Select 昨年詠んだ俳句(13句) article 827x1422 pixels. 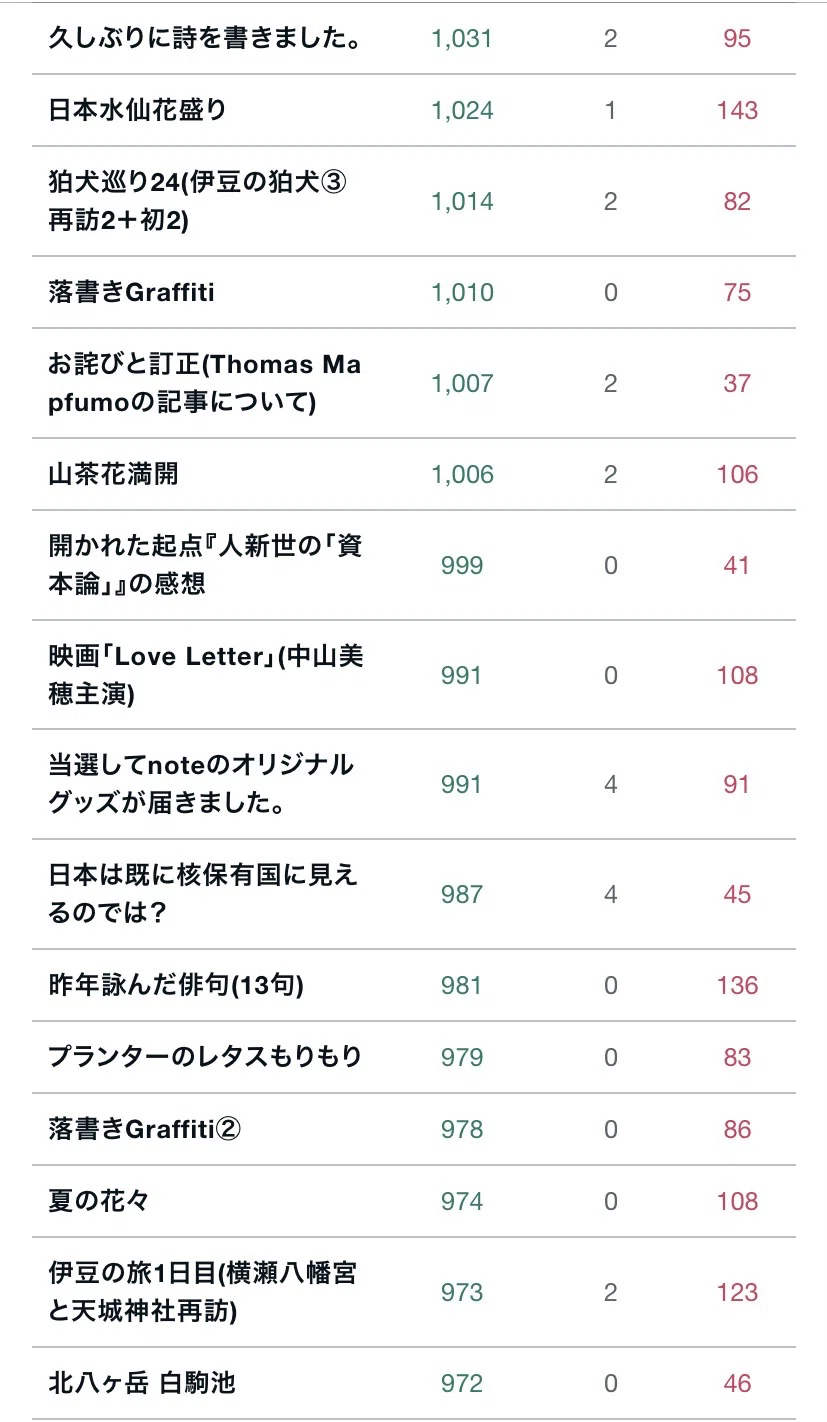176,985
